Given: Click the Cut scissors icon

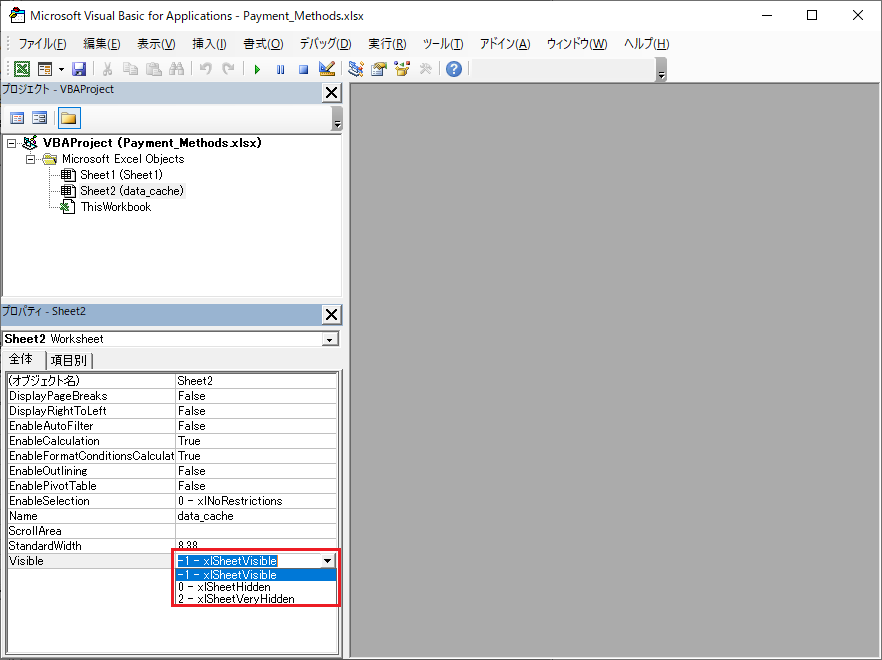Looking at the screenshot, I should point(107,69).
